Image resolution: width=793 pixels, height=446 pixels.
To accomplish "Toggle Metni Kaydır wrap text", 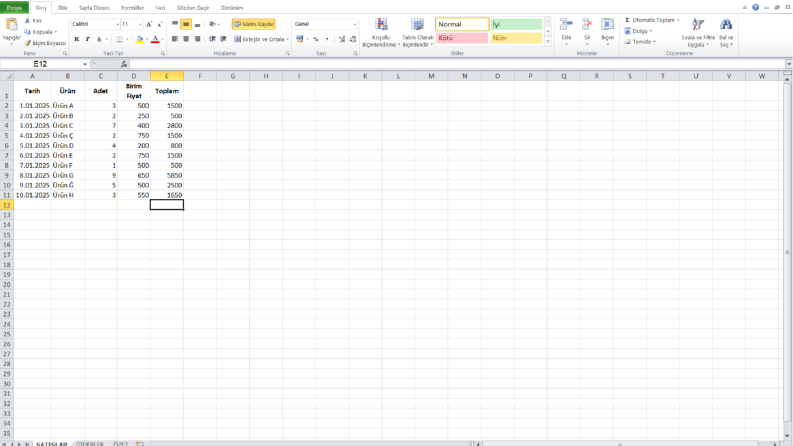I will pos(254,24).
